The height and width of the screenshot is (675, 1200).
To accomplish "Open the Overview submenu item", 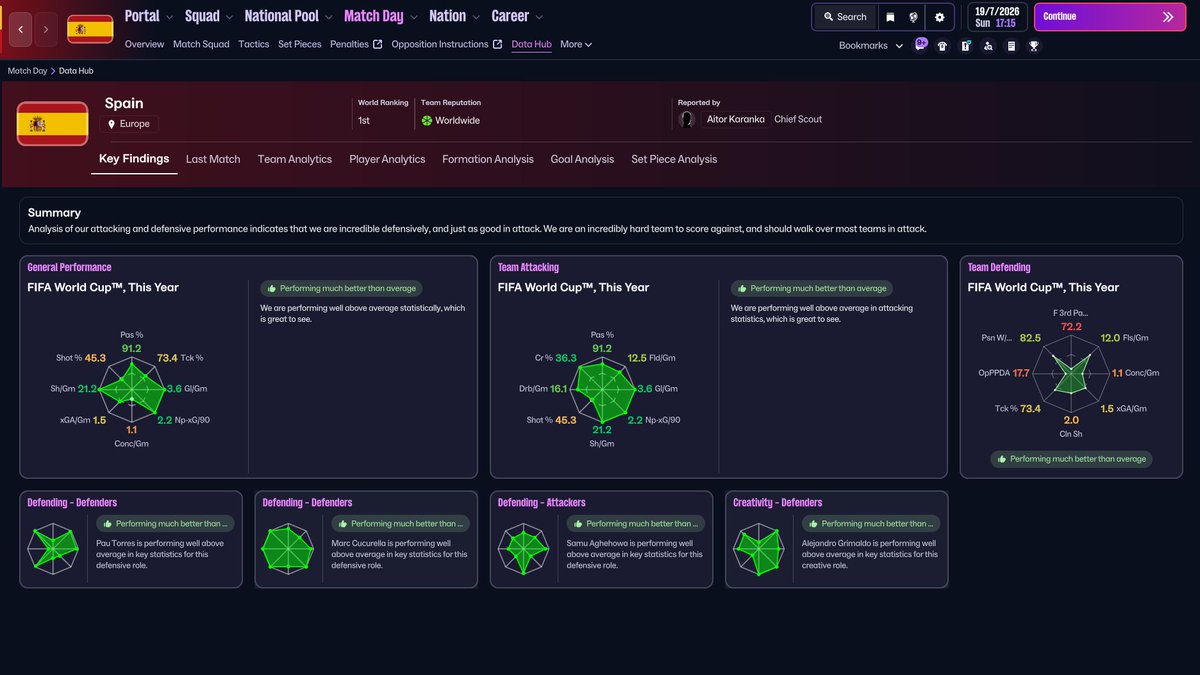I will (x=144, y=44).
